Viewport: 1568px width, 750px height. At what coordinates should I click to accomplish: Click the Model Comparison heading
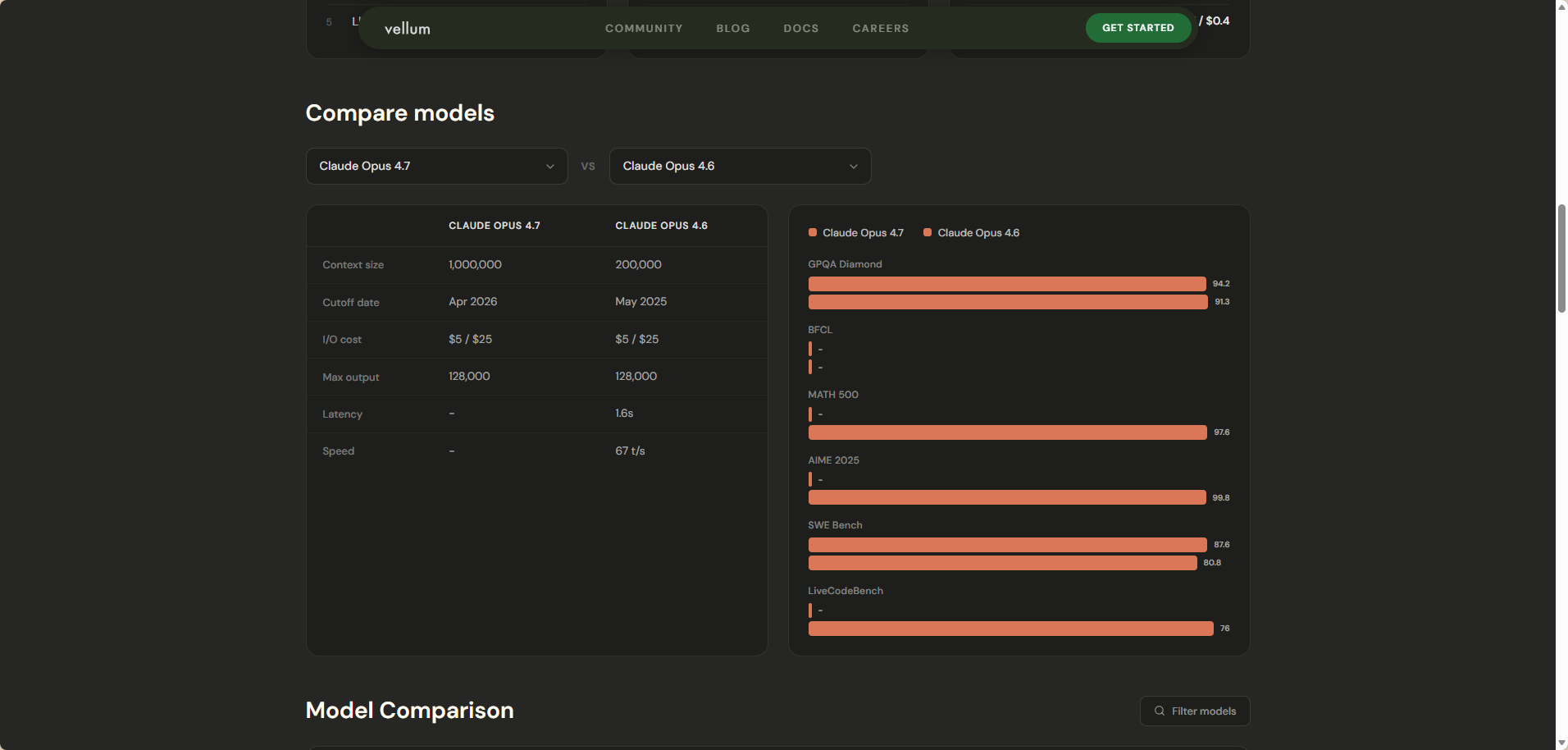pyautogui.click(x=410, y=711)
